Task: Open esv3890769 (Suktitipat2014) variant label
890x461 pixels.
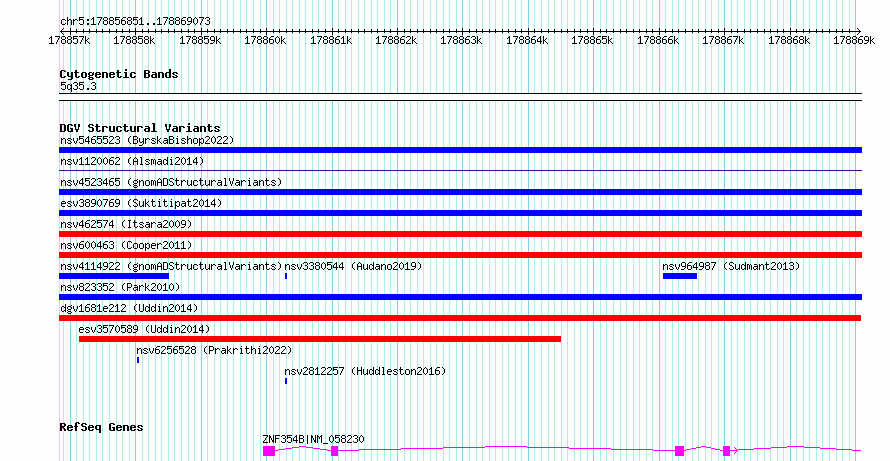Action: pos(141,203)
